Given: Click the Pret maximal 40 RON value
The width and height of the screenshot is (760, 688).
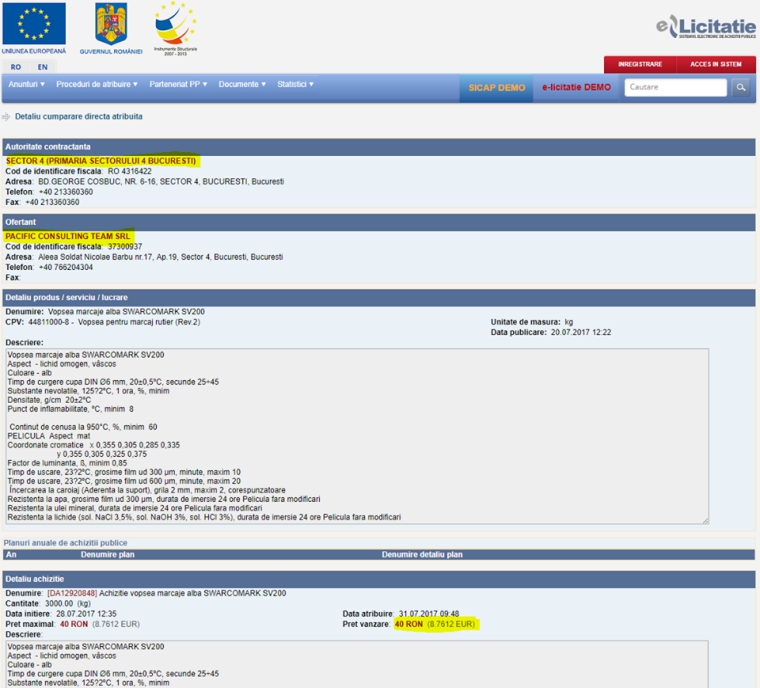Looking at the screenshot, I should (x=74, y=624).
